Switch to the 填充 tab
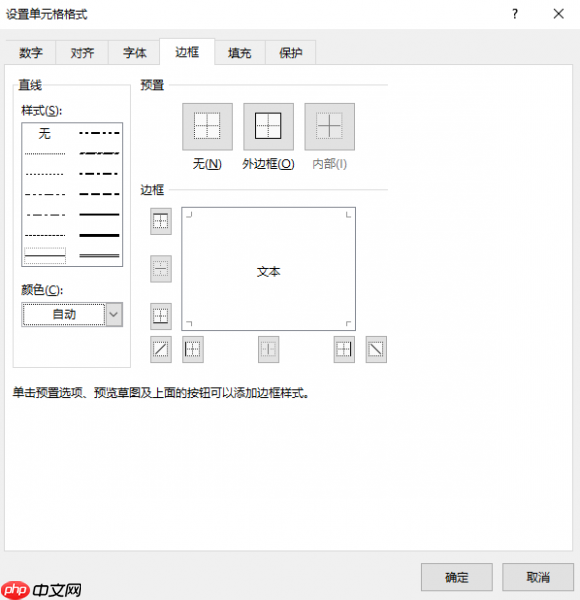This screenshot has width=580, height=600. click(239, 52)
